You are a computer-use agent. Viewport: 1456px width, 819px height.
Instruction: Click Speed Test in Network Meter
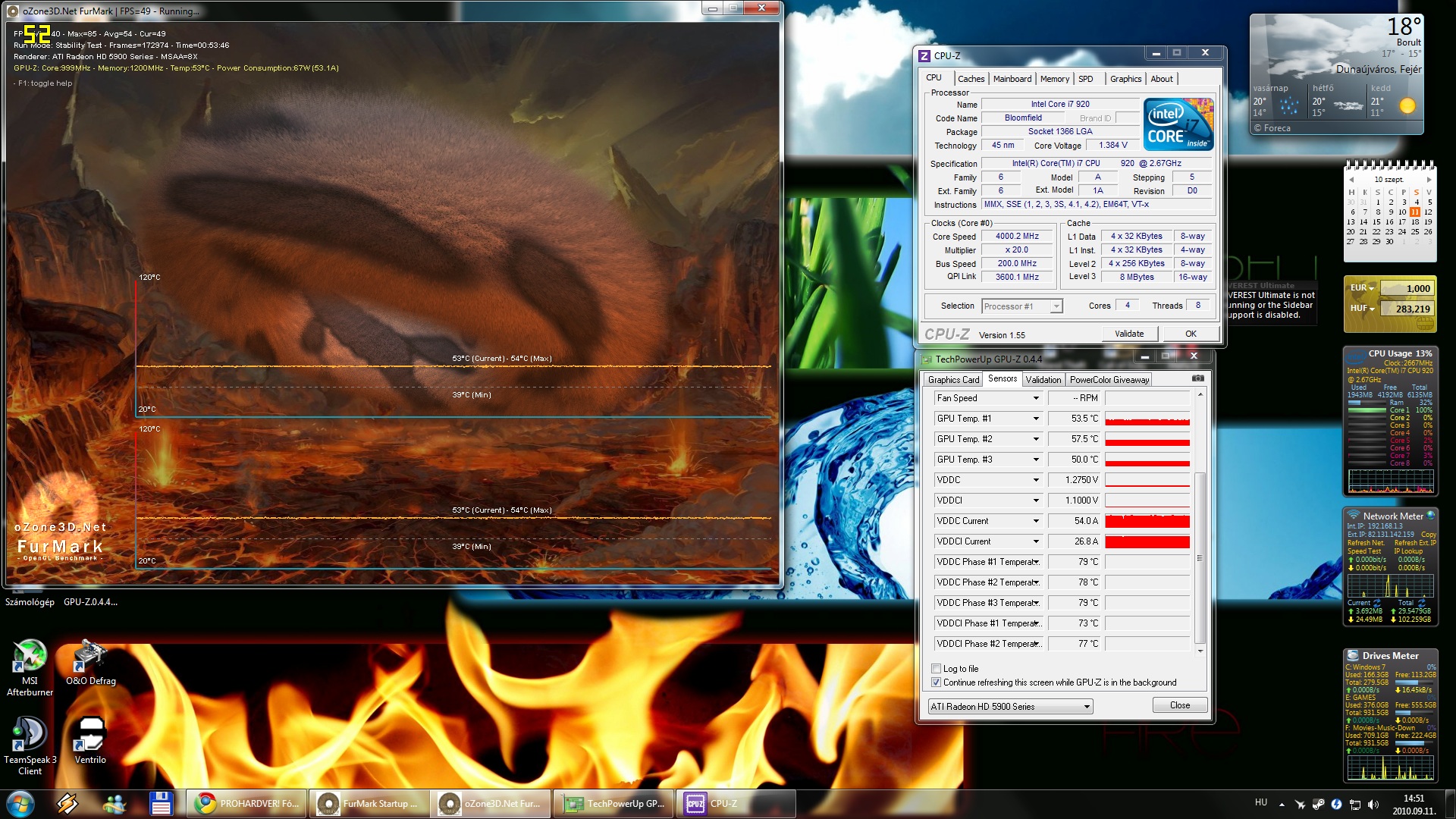1364,551
